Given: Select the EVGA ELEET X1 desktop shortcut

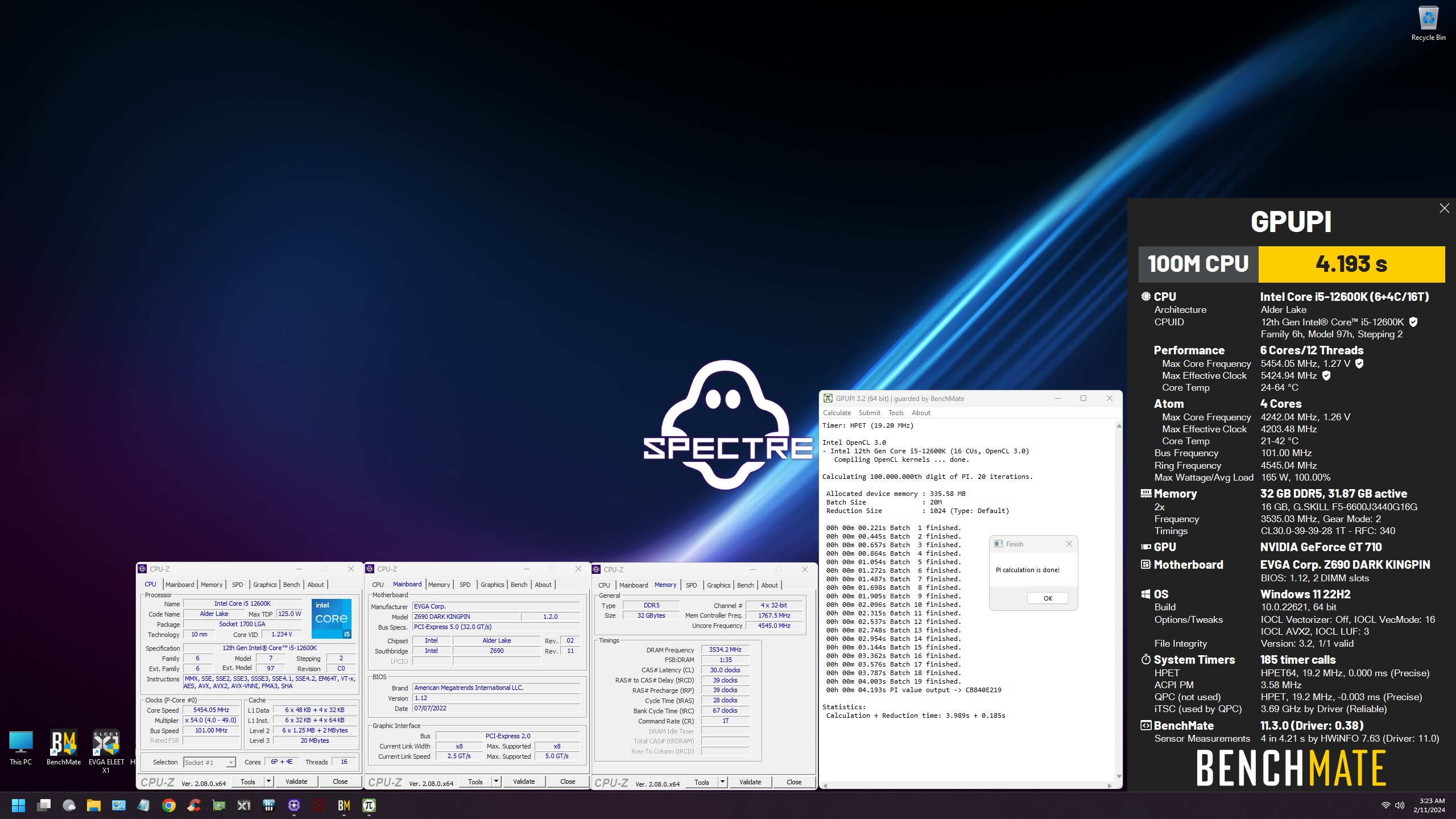Looking at the screenshot, I should [106, 752].
